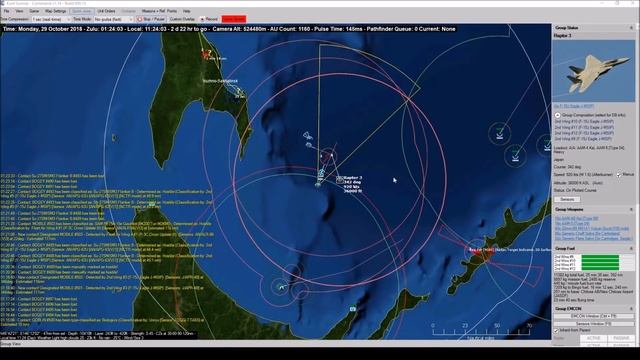Select the red hostile contact north of Sakhalin

point(206,53)
